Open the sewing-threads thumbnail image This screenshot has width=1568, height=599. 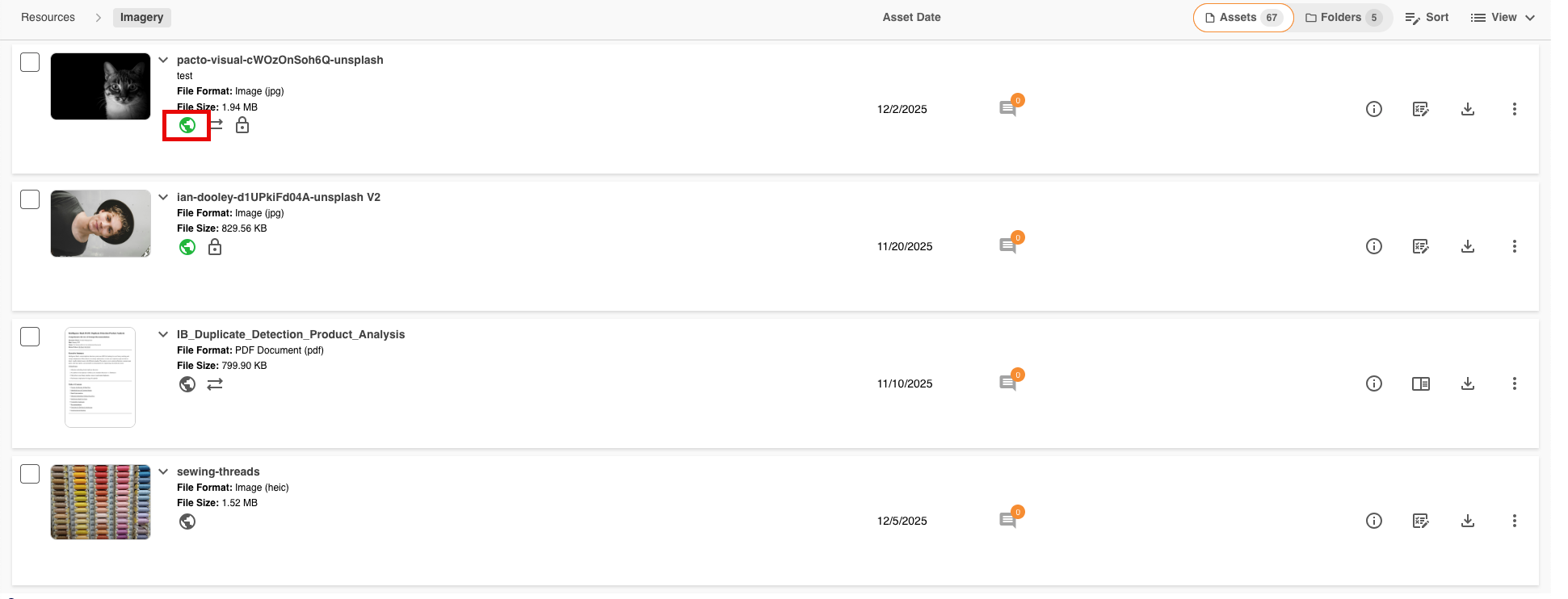(100, 501)
